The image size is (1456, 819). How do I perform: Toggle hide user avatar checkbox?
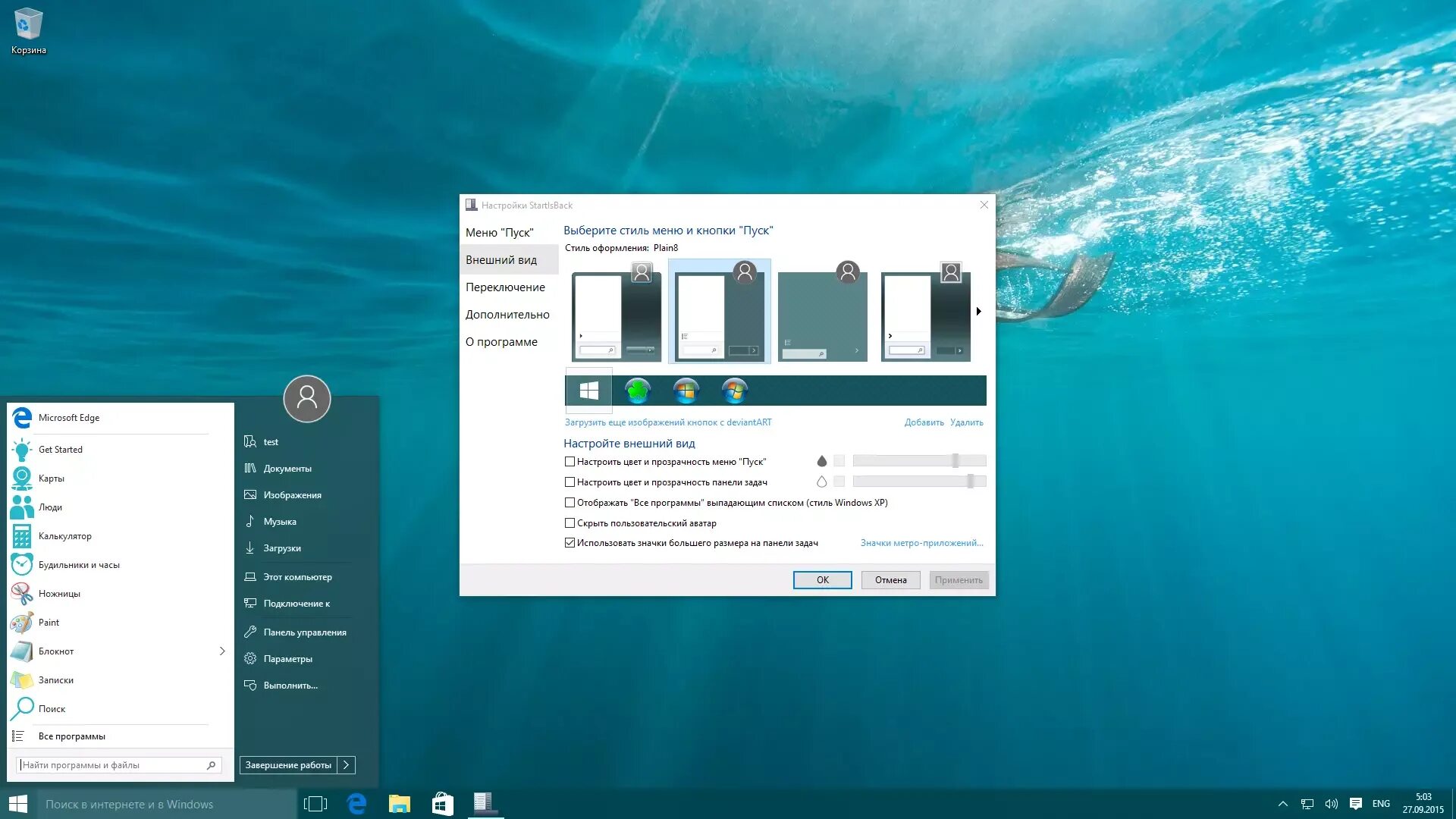570,523
